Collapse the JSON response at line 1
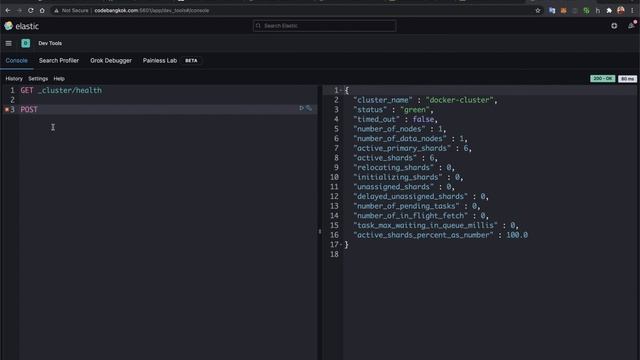The height and width of the screenshot is (360, 640). coord(341,90)
